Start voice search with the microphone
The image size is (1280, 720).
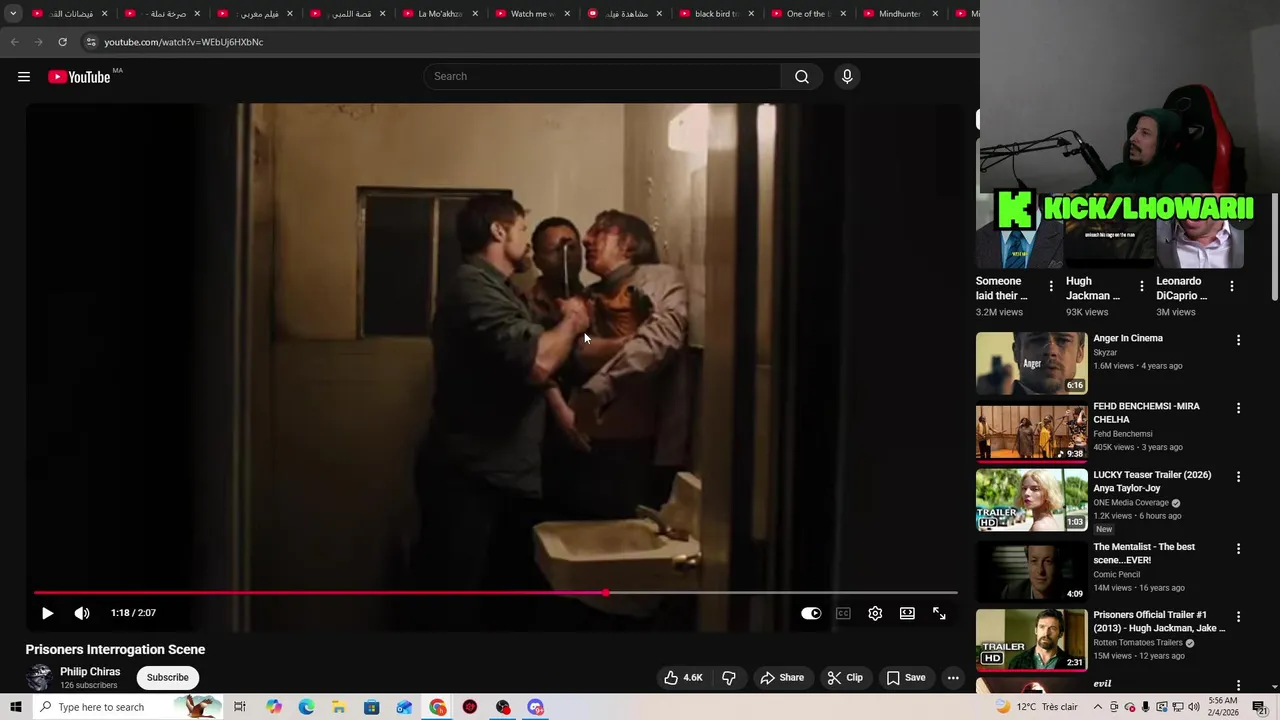(x=847, y=77)
